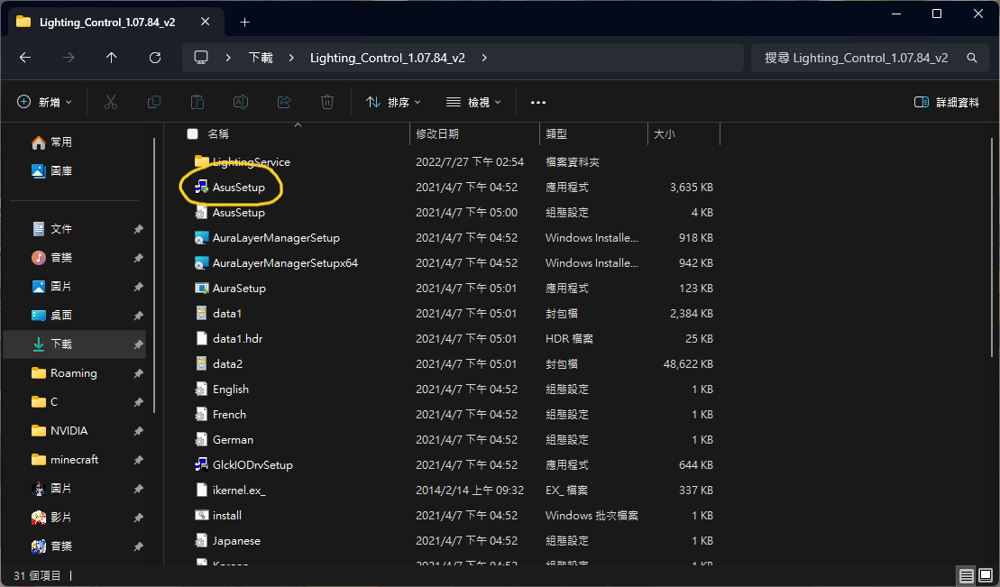
Task: Unpin Roaming folder using its pin icon
Action: pos(138,373)
